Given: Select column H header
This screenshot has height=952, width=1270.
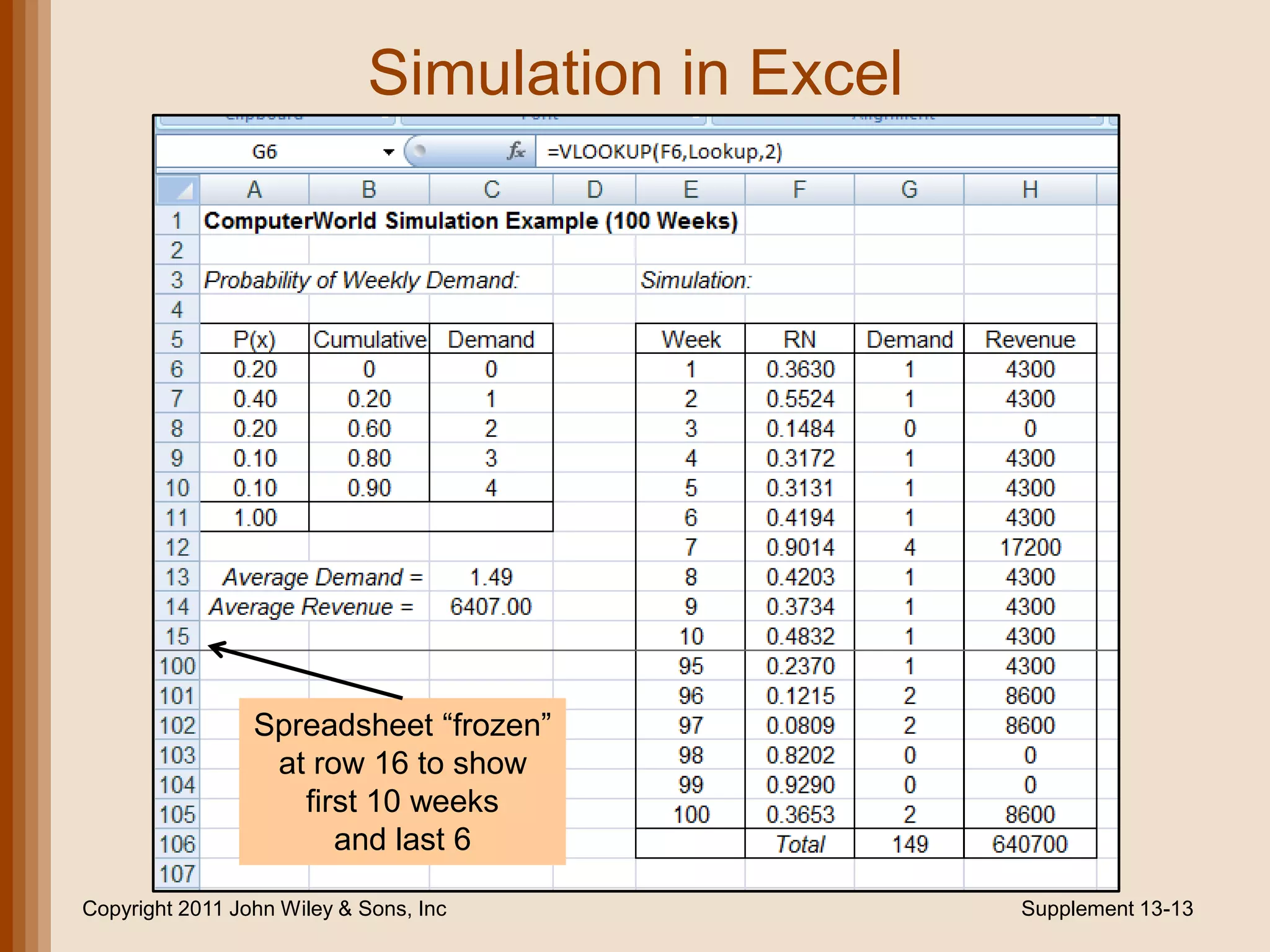Looking at the screenshot, I should [x=1030, y=190].
